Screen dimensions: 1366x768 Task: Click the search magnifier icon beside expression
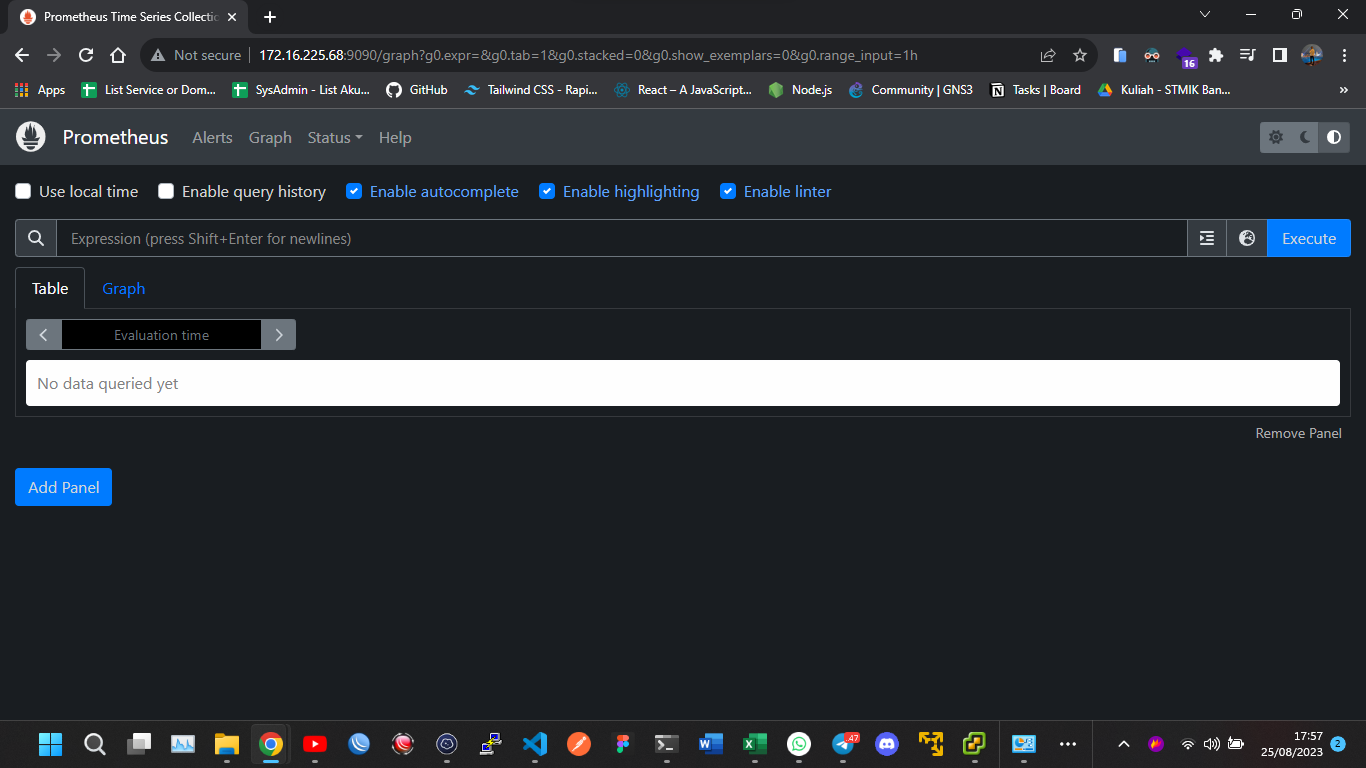(x=36, y=238)
